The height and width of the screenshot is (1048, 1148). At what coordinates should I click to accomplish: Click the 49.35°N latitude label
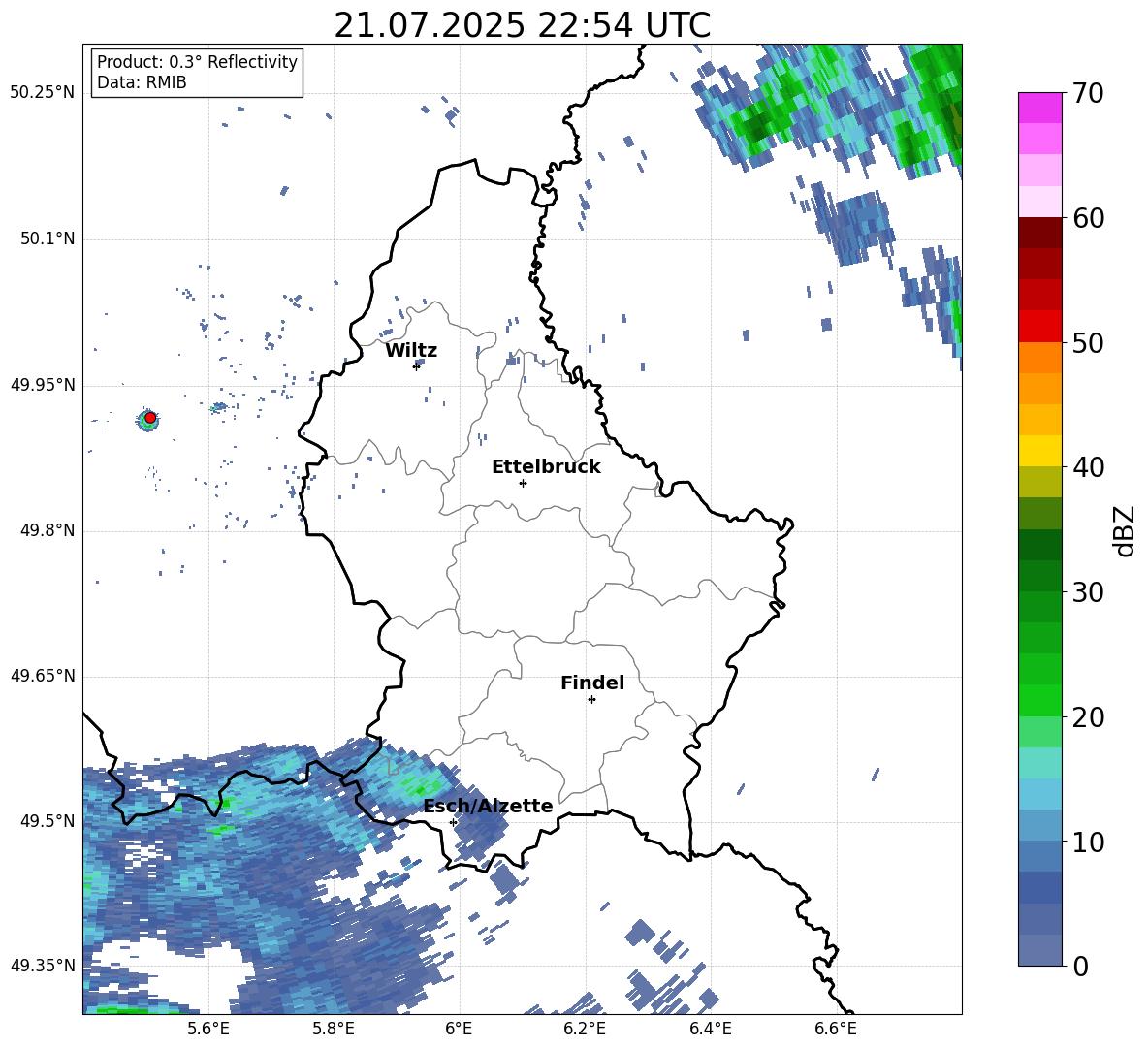[x=43, y=966]
